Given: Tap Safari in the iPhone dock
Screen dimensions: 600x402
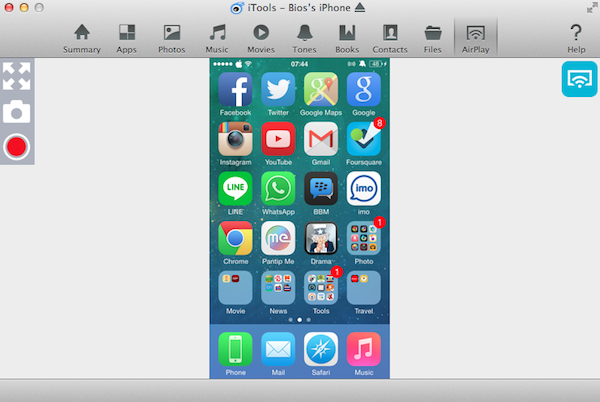Looking at the screenshot, I should 321,349.
